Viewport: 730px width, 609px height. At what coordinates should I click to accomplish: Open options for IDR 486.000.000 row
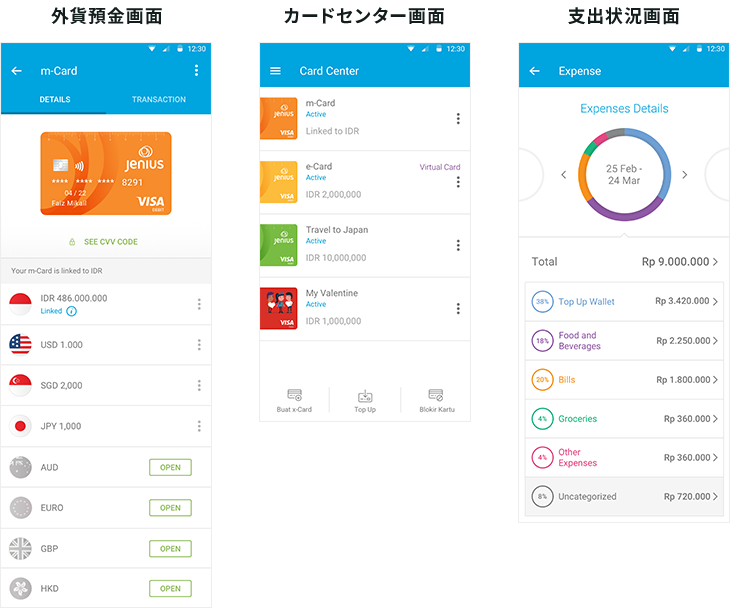(199, 304)
